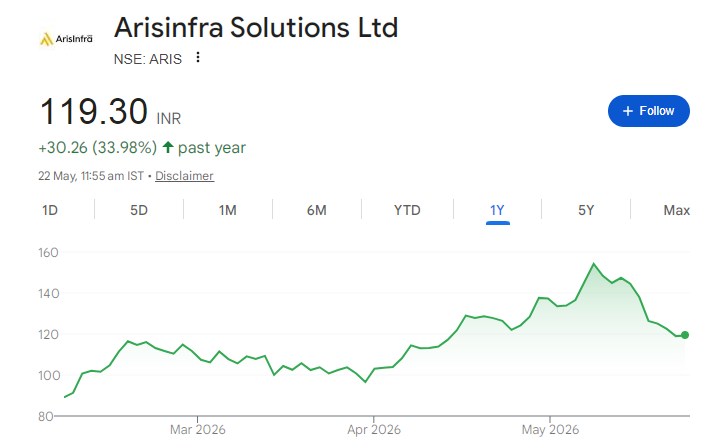Switch chart to 1D range
This screenshot has width=707, height=448.
pos(50,210)
